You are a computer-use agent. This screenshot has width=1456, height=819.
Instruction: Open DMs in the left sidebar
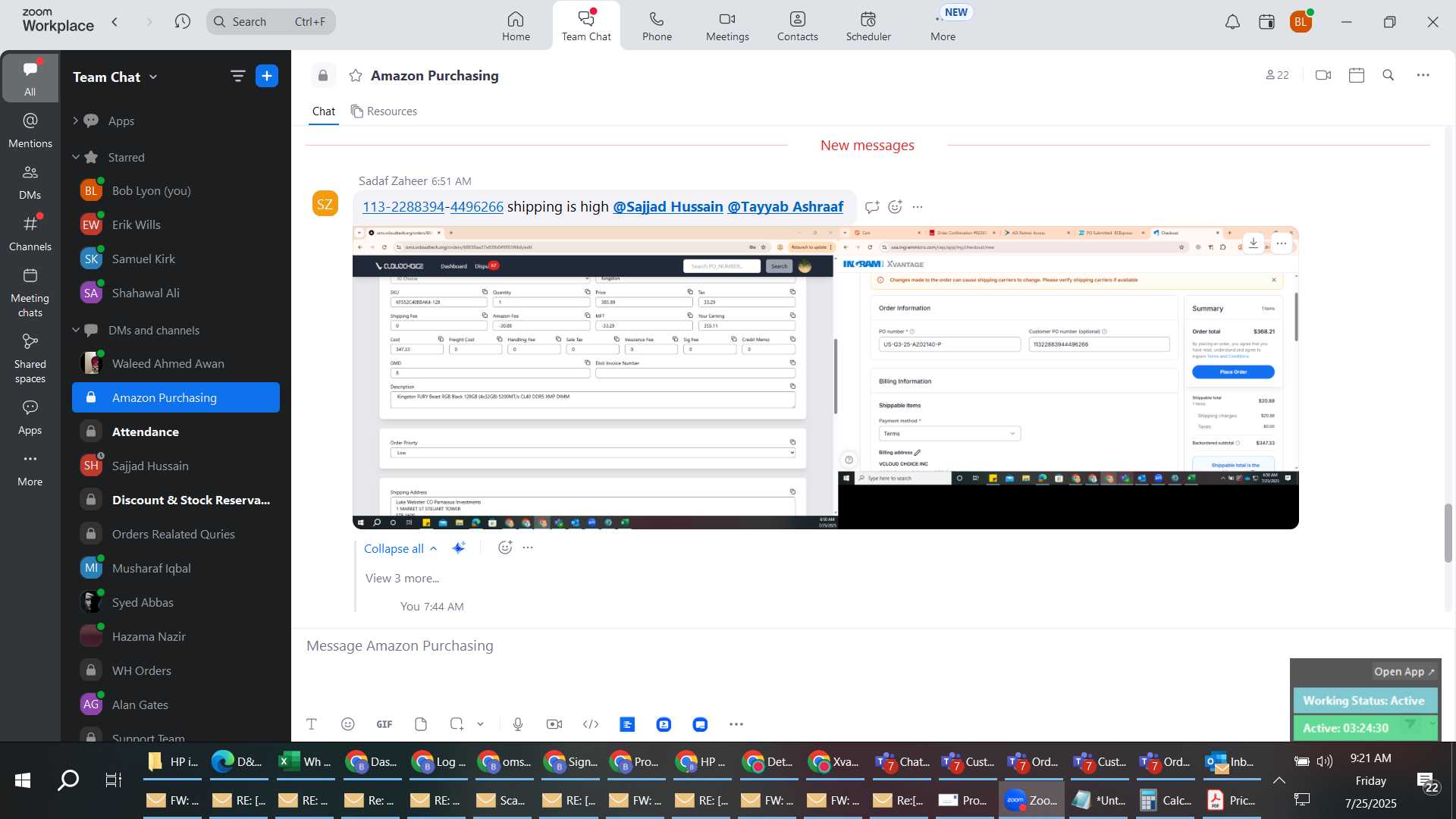pos(30,182)
